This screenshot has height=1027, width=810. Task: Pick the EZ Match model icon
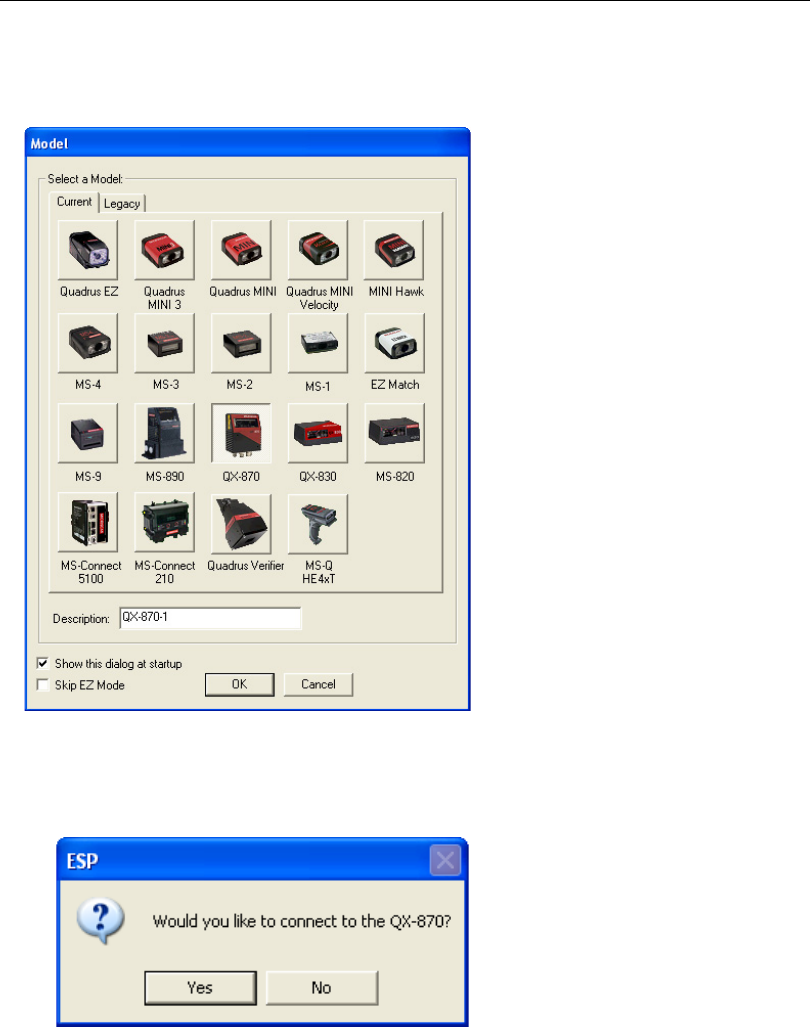point(395,343)
